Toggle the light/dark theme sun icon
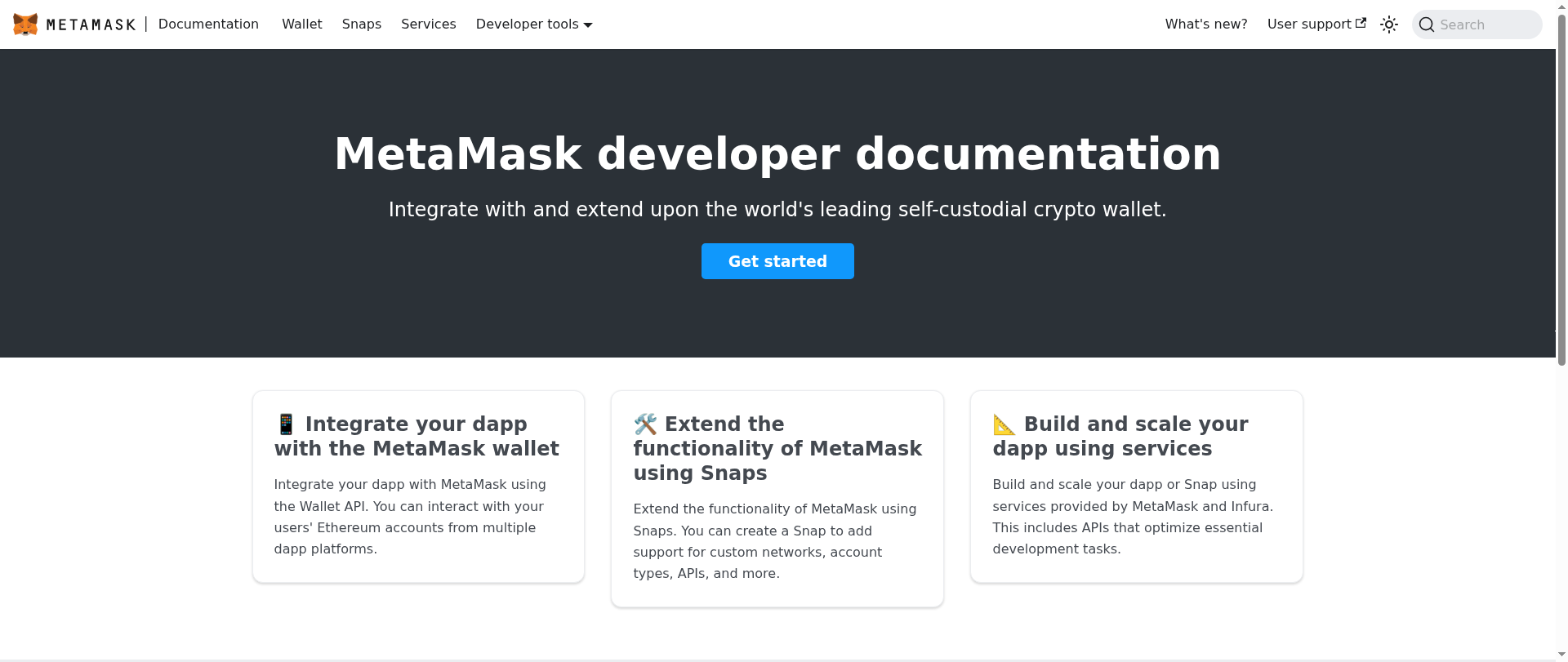This screenshot has height=662, width=1568. tap(1389, 24)
